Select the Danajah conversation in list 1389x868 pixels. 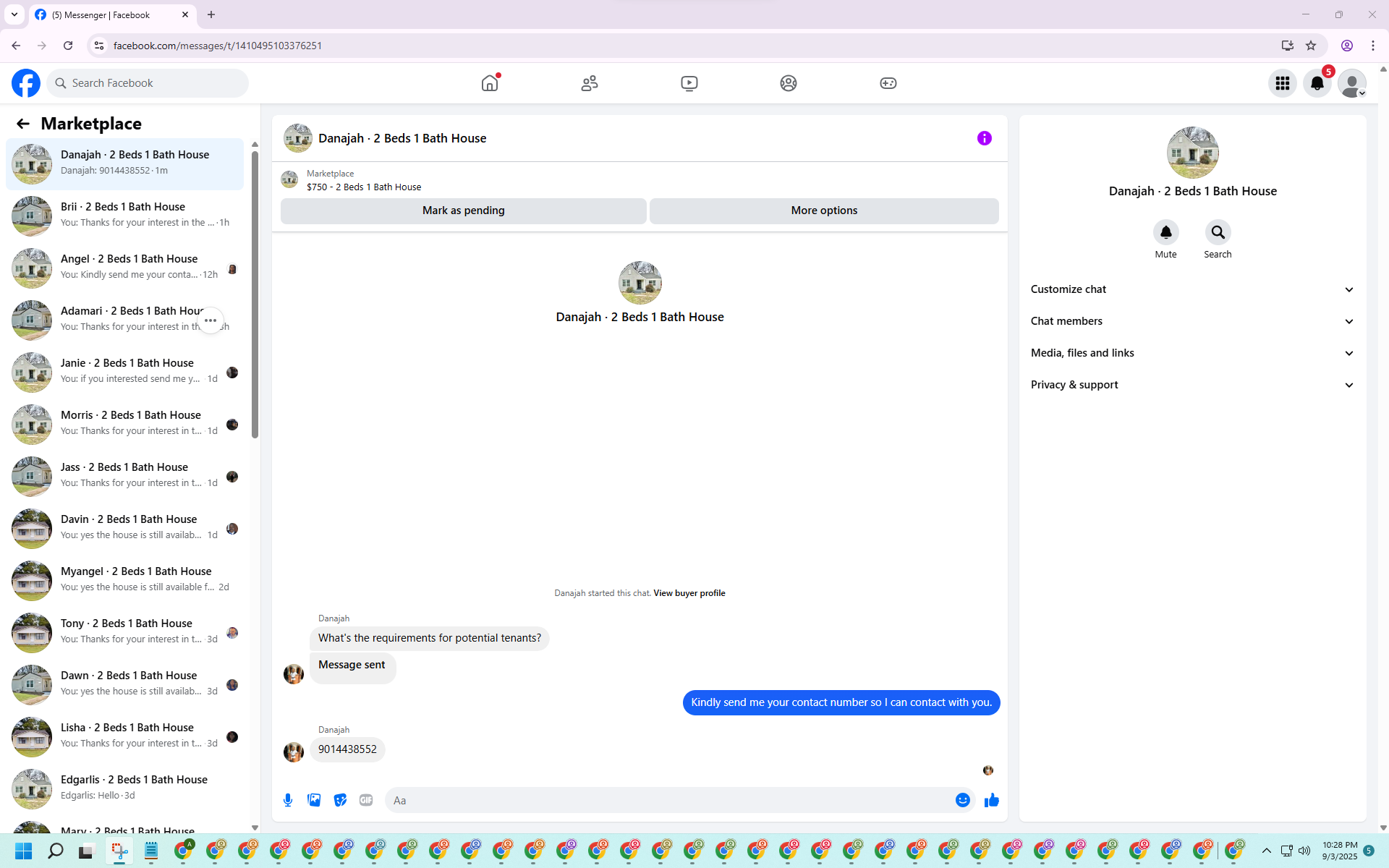(x=124, y=164)
